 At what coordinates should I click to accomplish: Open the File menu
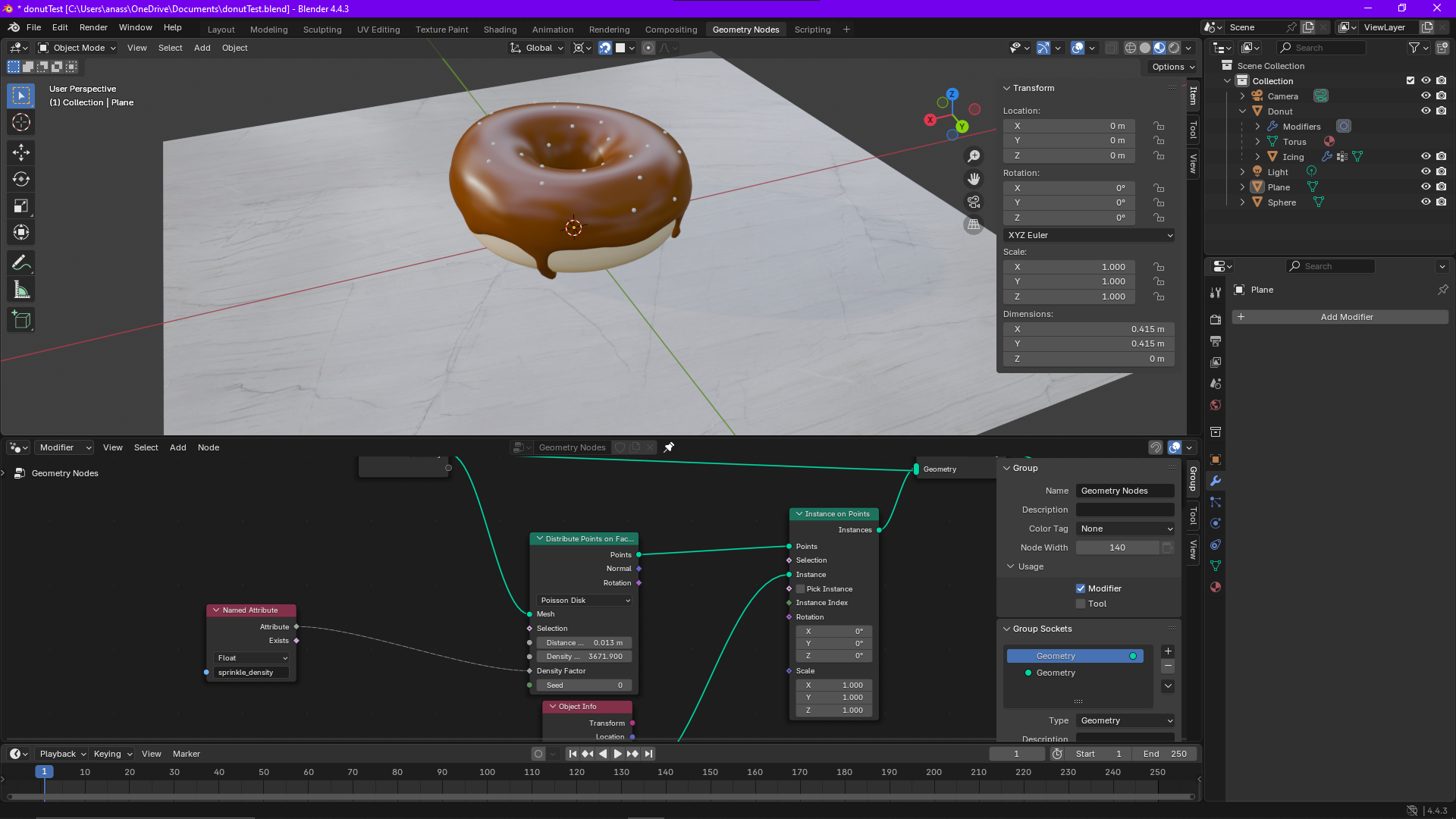[x=33, y=27]
